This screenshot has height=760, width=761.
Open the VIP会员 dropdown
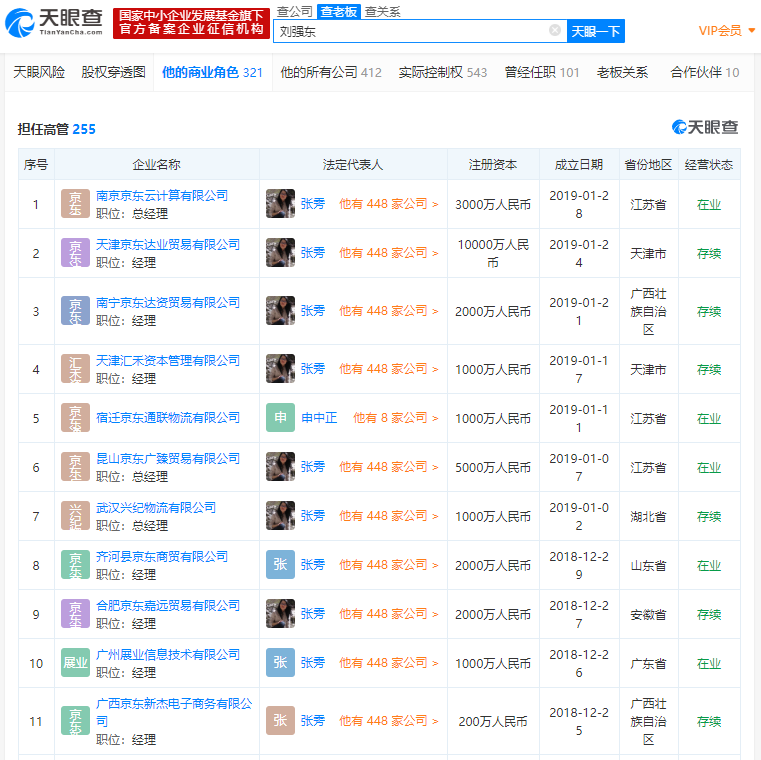(727, 31)
